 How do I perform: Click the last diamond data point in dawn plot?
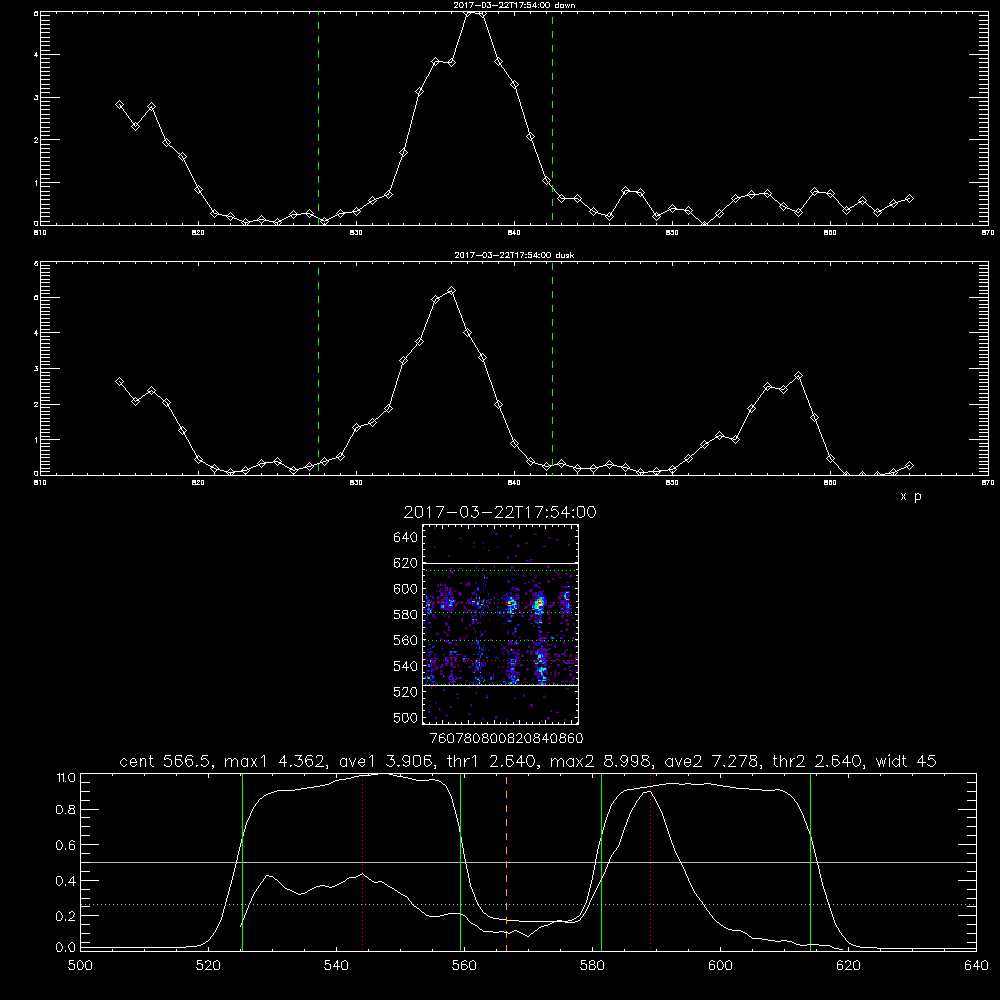(909, 199)
